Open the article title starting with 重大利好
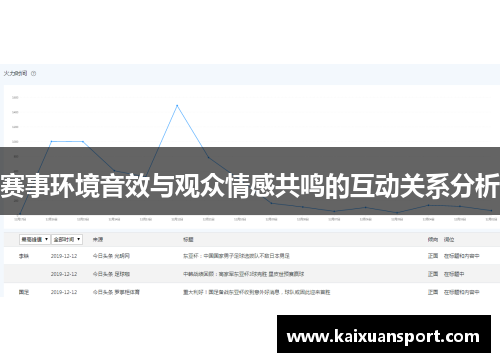The image size is (500, 362). [x=256, y=292]
